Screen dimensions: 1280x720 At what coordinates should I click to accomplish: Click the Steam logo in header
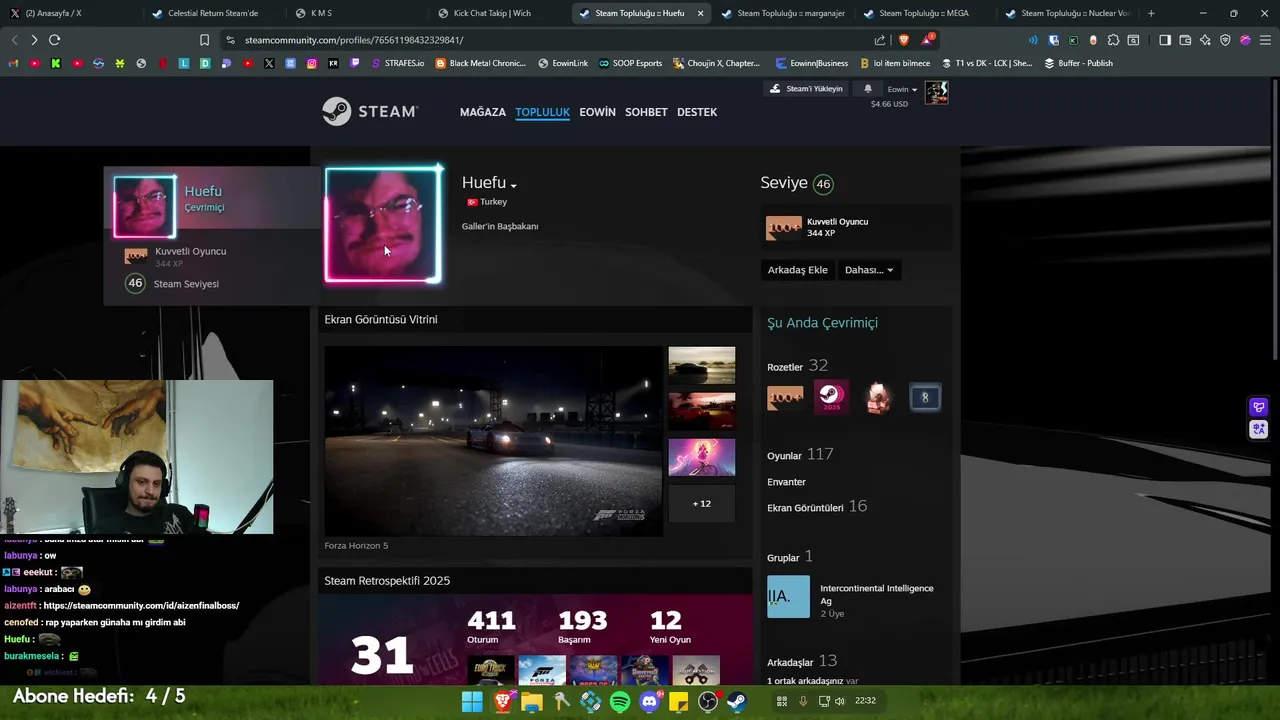(370, 111)
